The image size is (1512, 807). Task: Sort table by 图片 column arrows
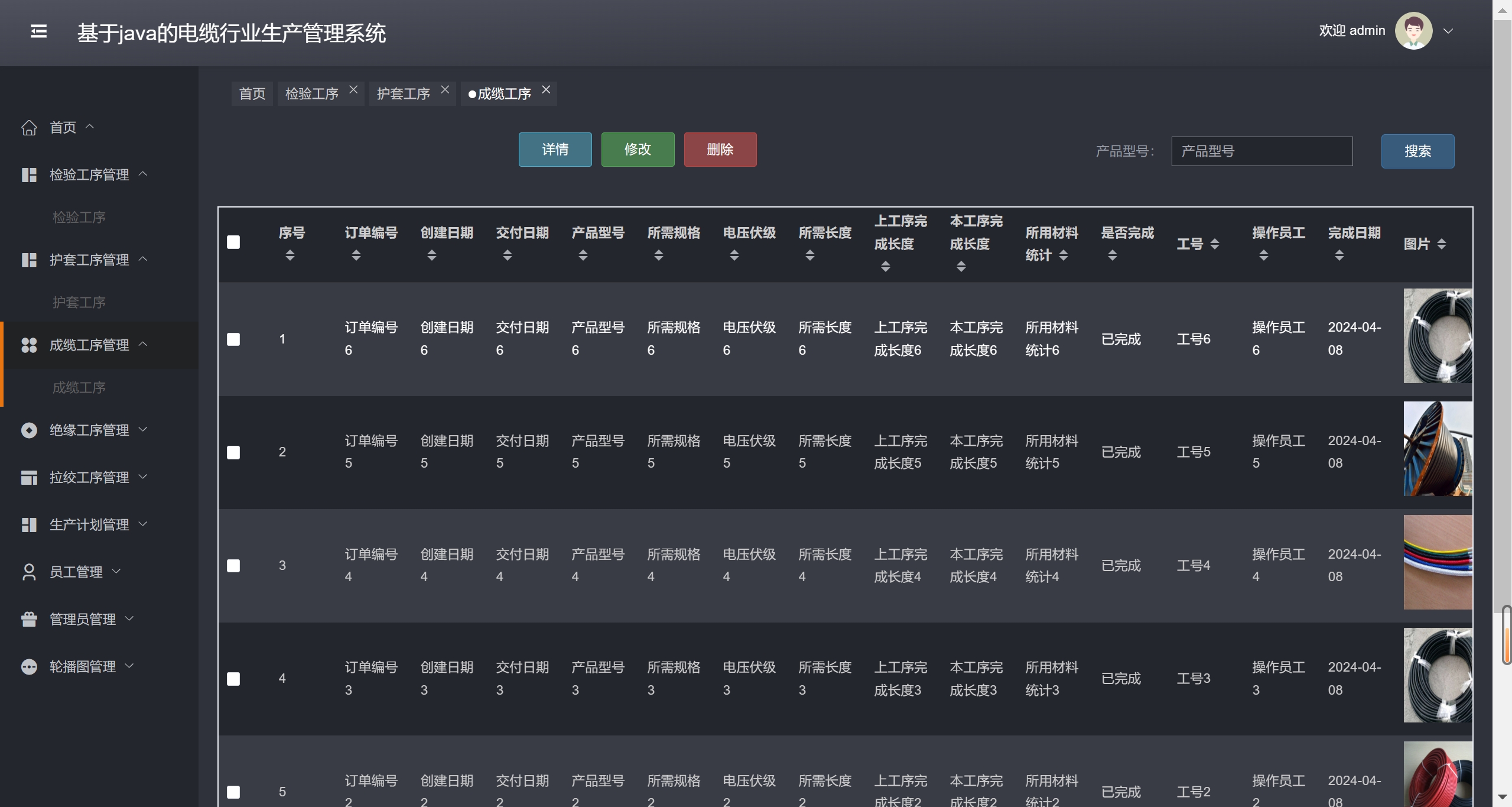[1441, 244]
